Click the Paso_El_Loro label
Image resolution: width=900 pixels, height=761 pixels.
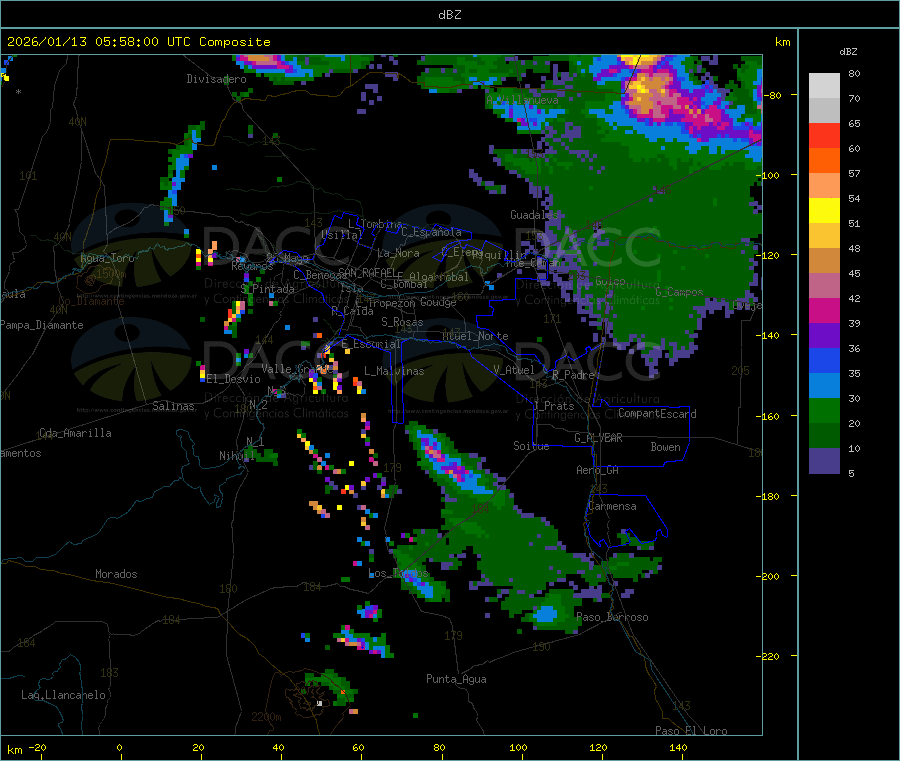691,731
